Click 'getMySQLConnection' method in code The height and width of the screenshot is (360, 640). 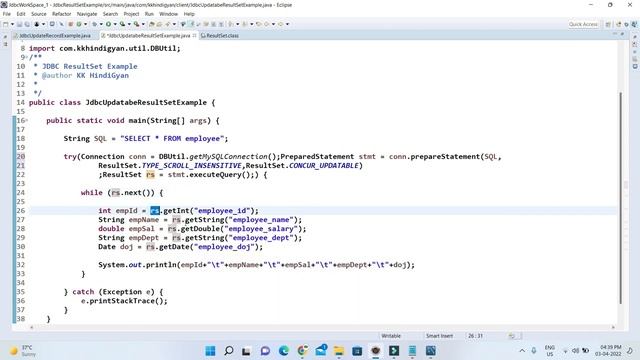[229, 156]
